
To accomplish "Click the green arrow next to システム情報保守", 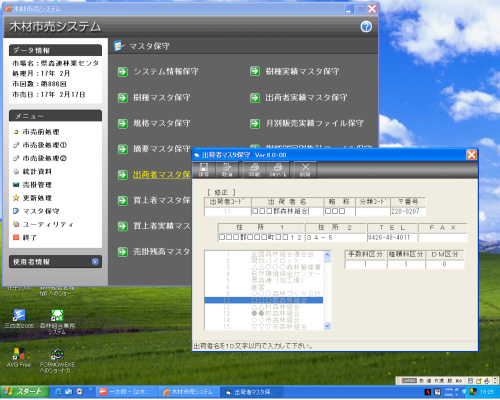I will point(123,72).
